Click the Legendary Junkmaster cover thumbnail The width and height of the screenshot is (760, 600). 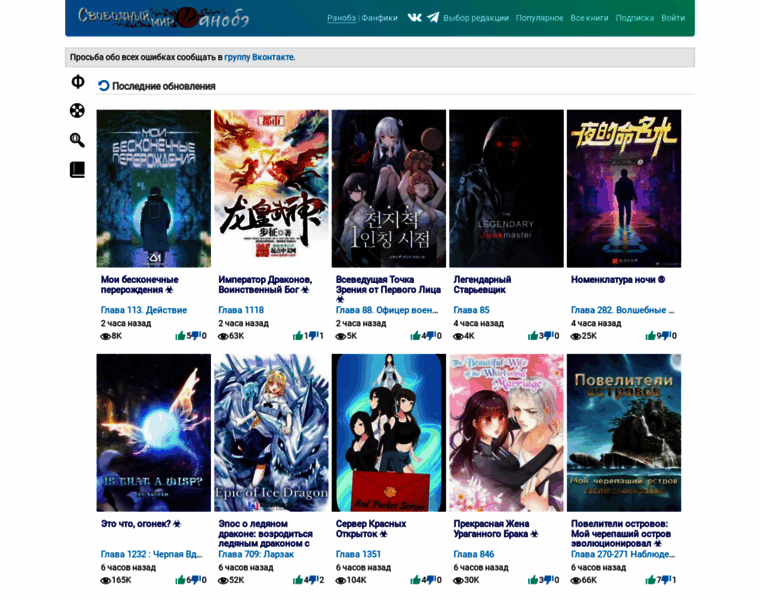click(506, 189)
